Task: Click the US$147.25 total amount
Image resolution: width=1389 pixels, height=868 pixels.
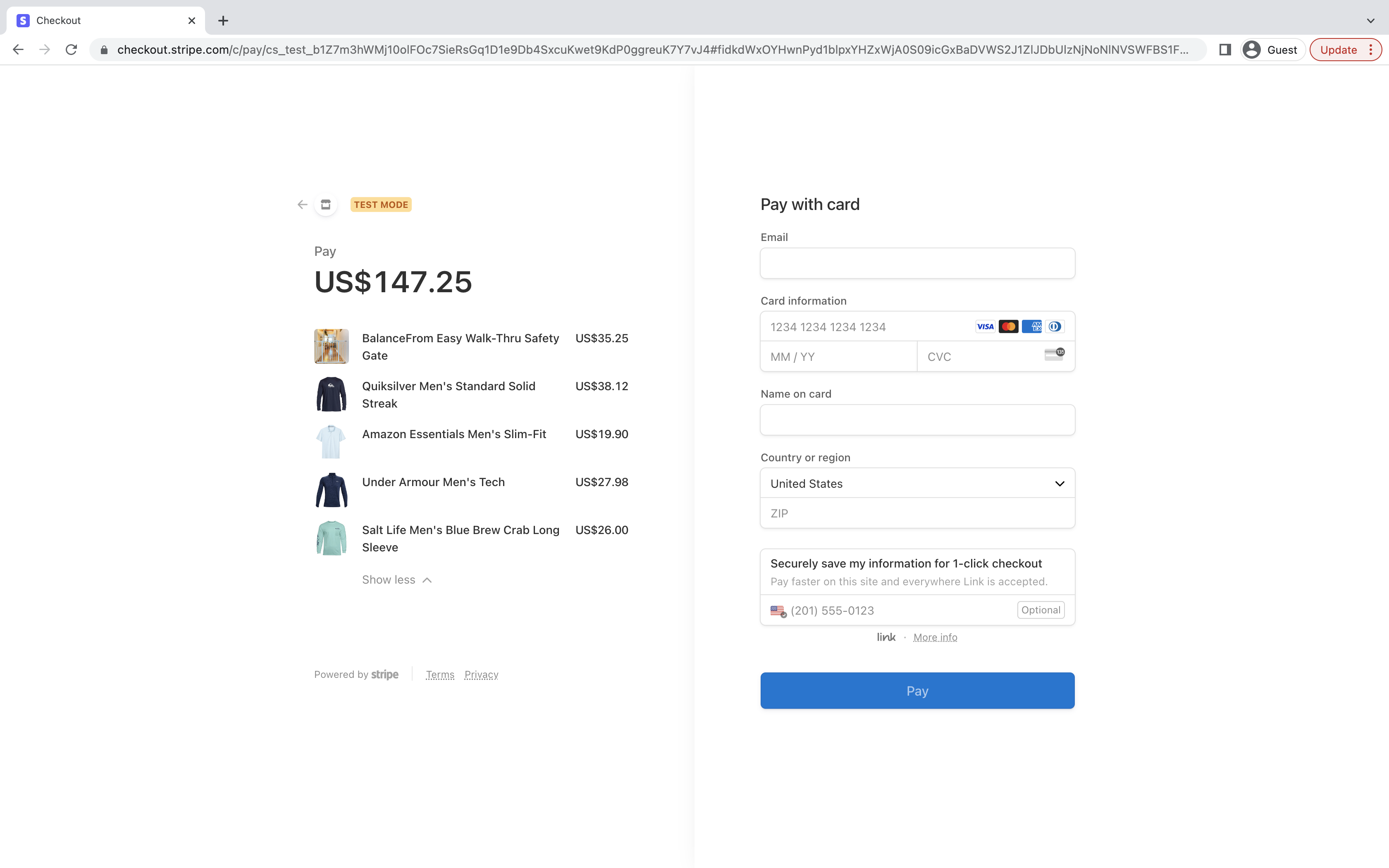Action: [x=393, y=282]
